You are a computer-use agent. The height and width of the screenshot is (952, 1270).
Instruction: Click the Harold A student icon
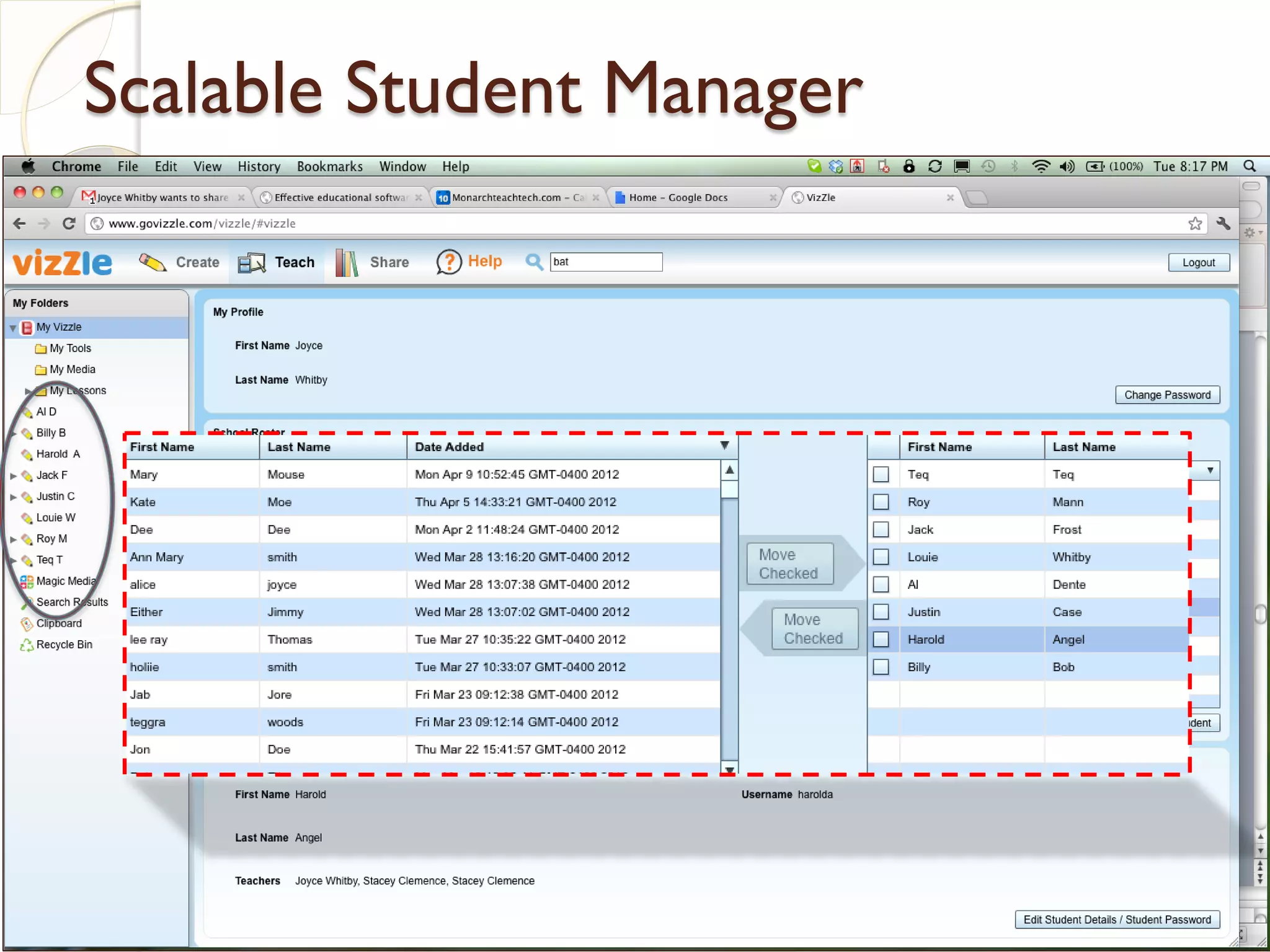point(27,454)
